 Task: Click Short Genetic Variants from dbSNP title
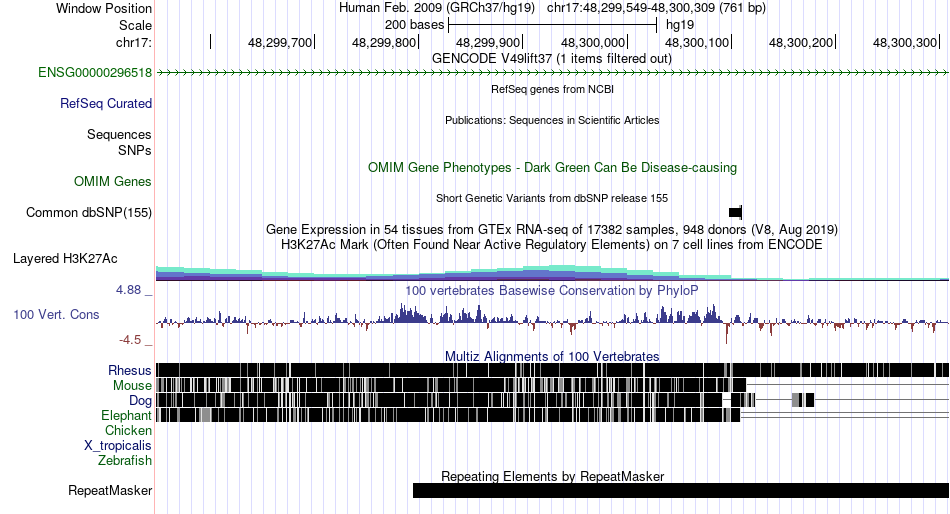click(x=552, y=198)
